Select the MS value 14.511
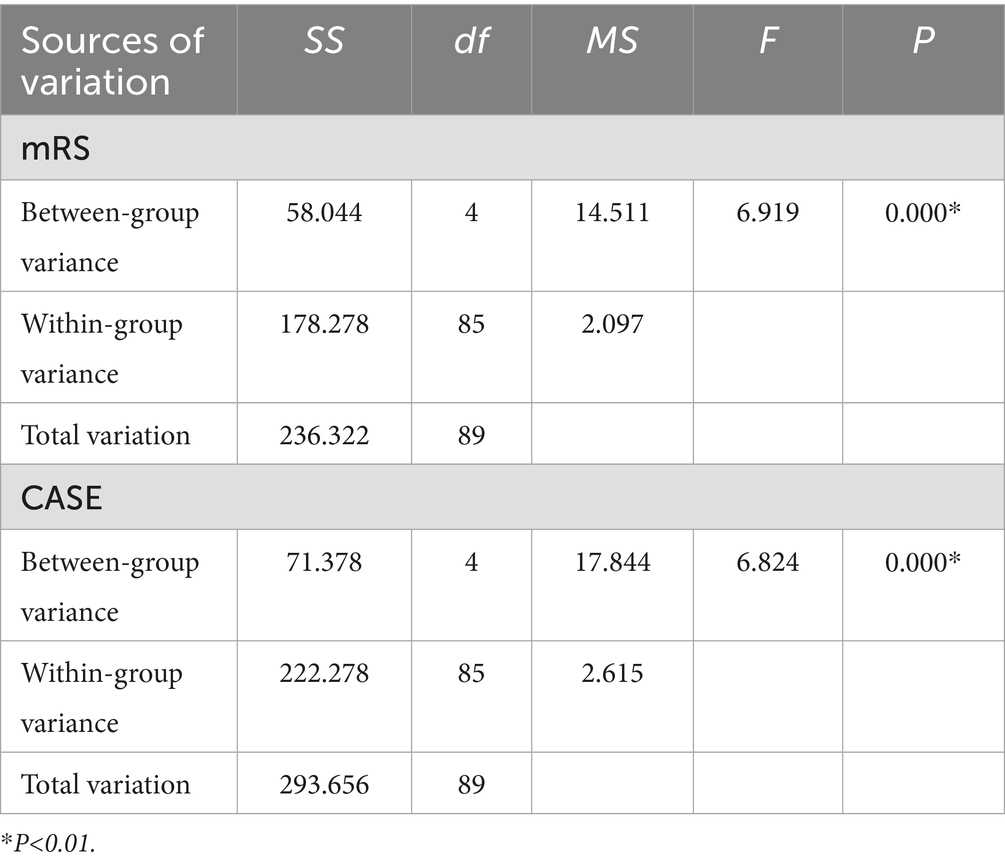Image resolution: width=1005 pixels, height=868 pixels. click(612, 213)
